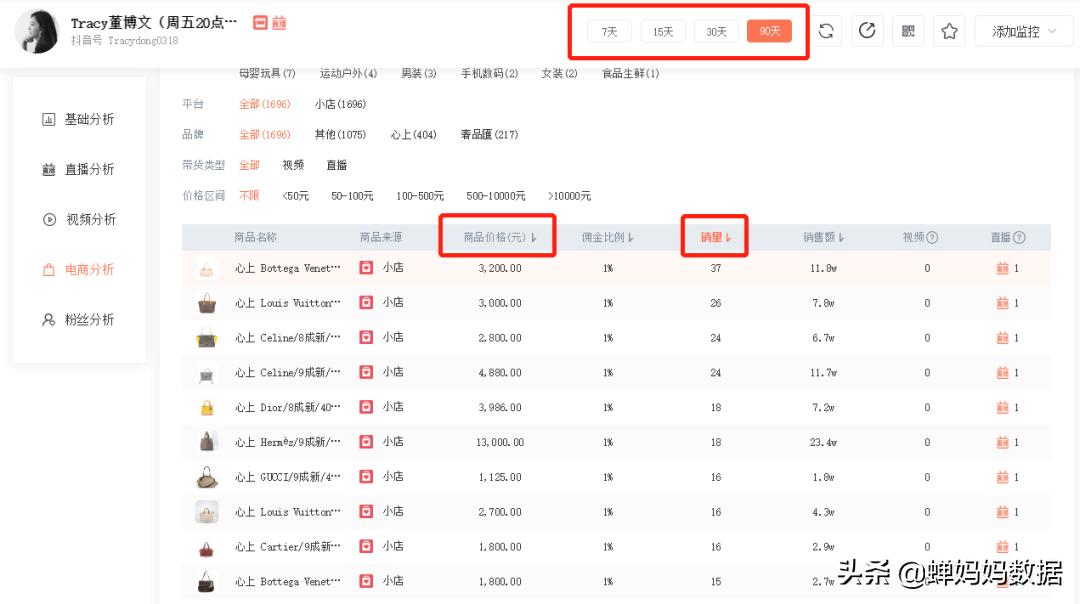The width and height of the screenshot is (1080, 604).
Task: Filter category by 食品生鲜(1)
Action: 630,73
